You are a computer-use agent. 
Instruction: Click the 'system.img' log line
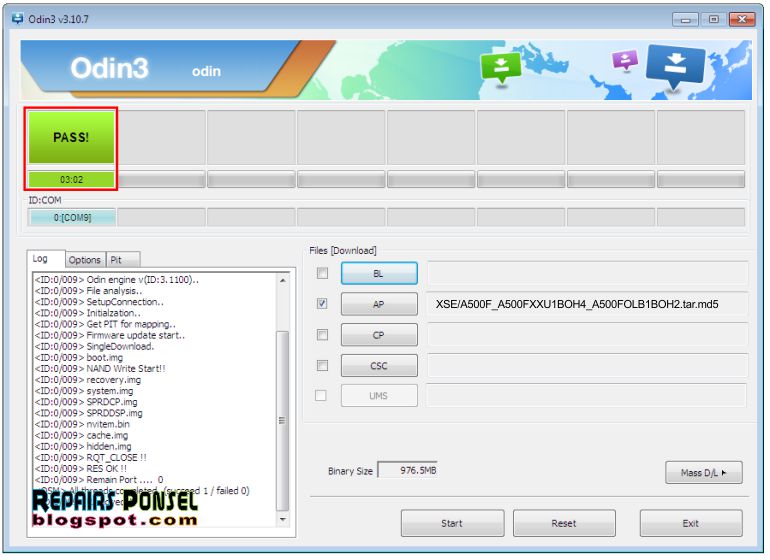coord(84,391)
